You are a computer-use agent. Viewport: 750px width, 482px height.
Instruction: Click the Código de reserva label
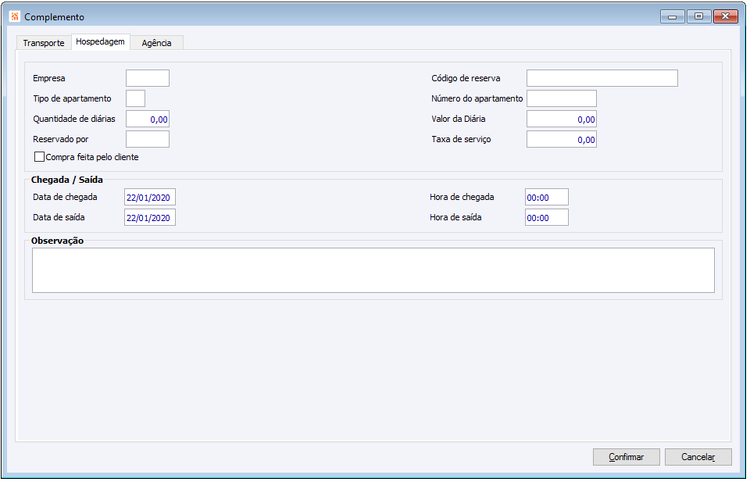[x=466, y=78]
